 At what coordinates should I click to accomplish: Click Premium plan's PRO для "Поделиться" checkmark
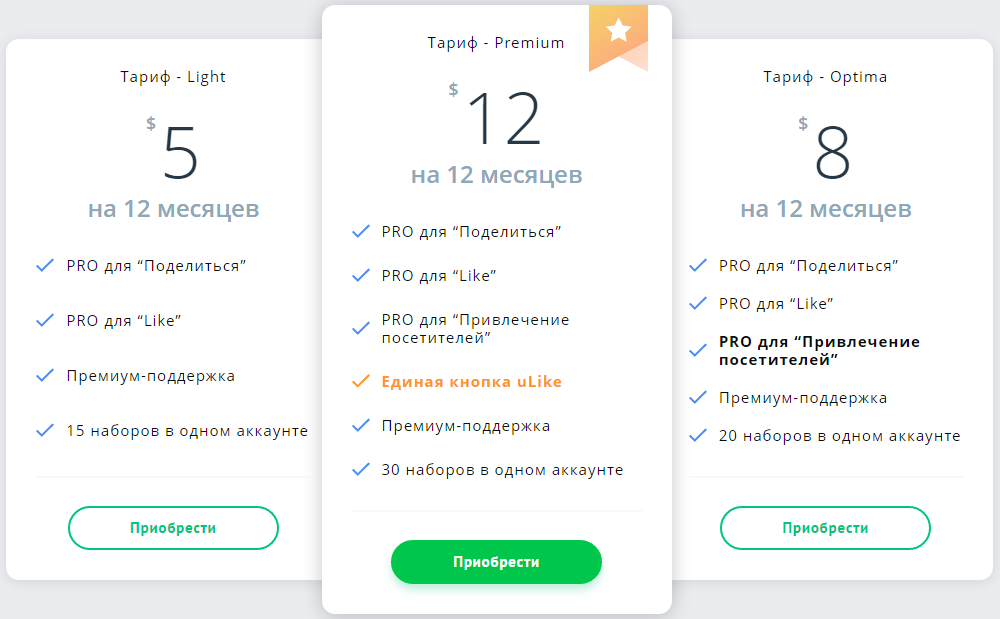361,232
